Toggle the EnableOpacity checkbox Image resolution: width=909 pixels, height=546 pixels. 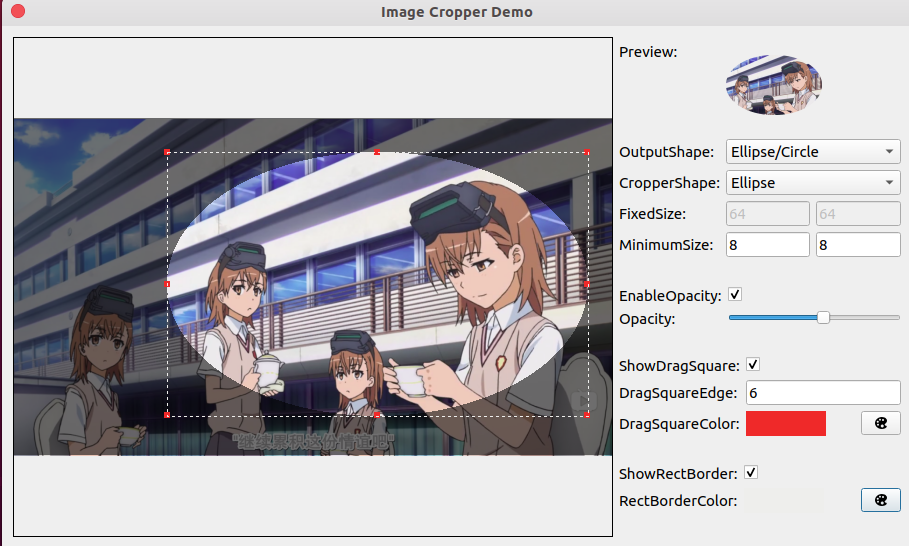click(735, 294)
